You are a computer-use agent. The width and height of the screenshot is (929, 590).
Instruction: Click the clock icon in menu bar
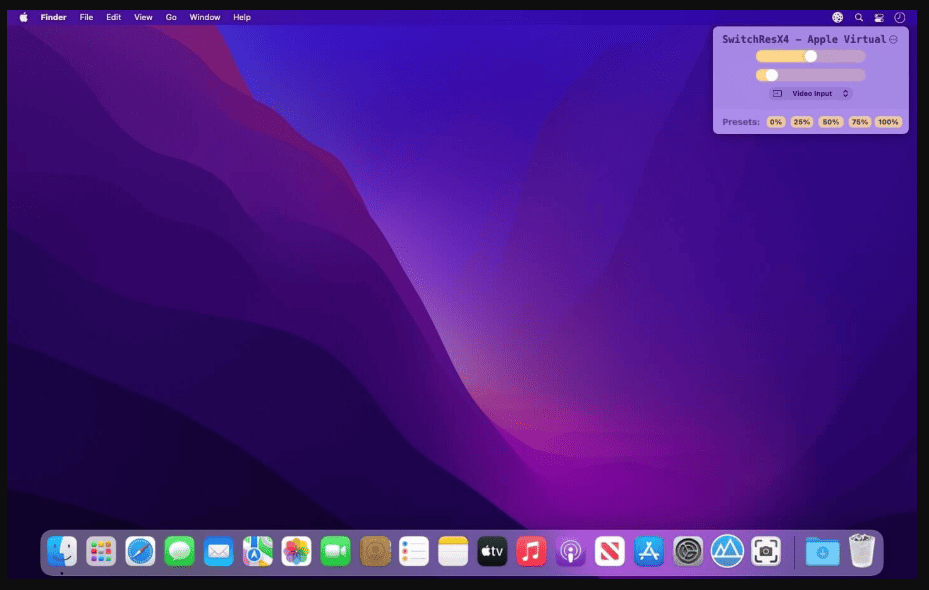tap(899, 17)
